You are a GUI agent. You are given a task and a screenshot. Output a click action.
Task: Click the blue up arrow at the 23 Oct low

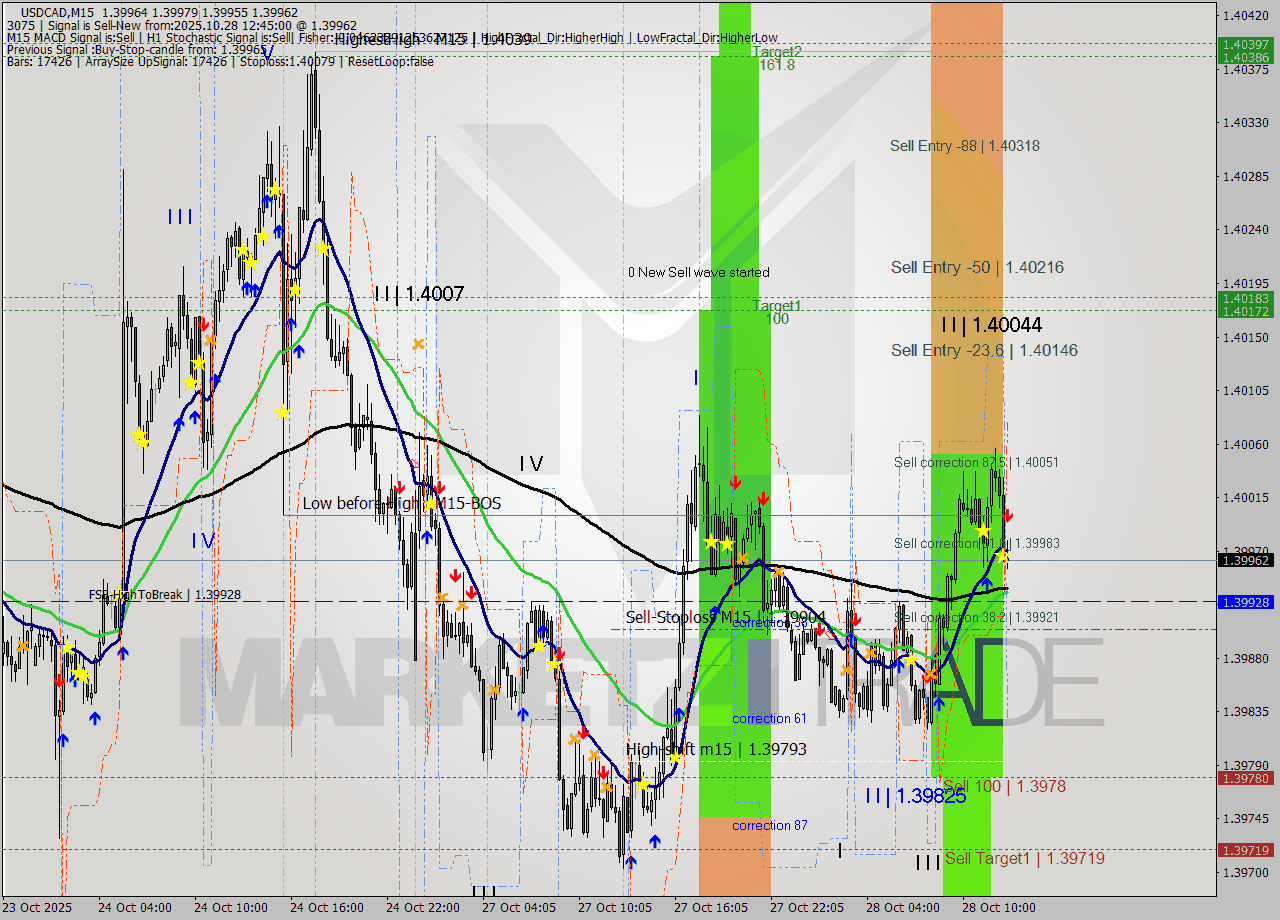pyautogui.click(x=62, y=742)
